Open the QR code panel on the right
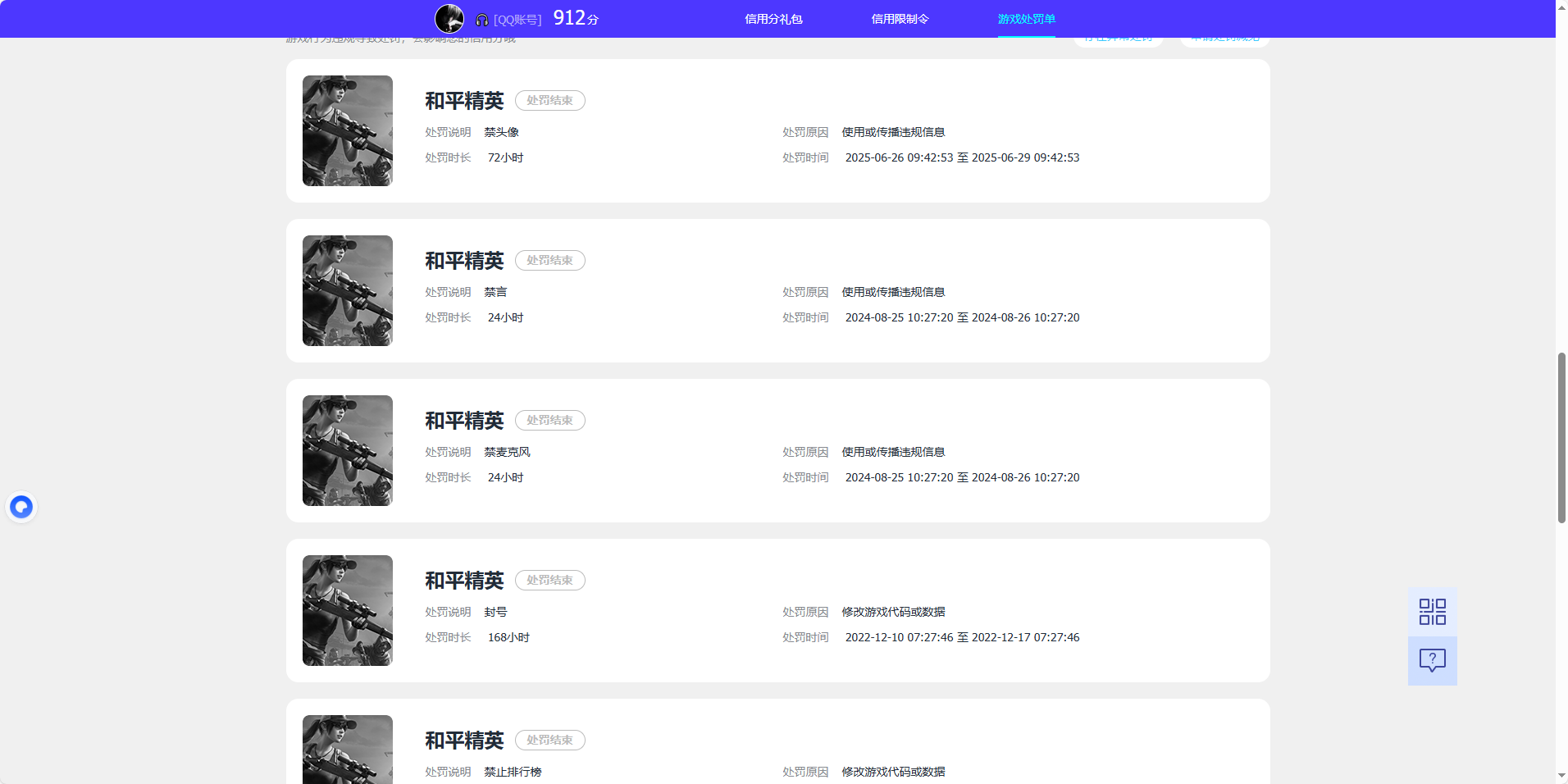The width and height of the screenshot is (1568, 784). point(1432,611)
